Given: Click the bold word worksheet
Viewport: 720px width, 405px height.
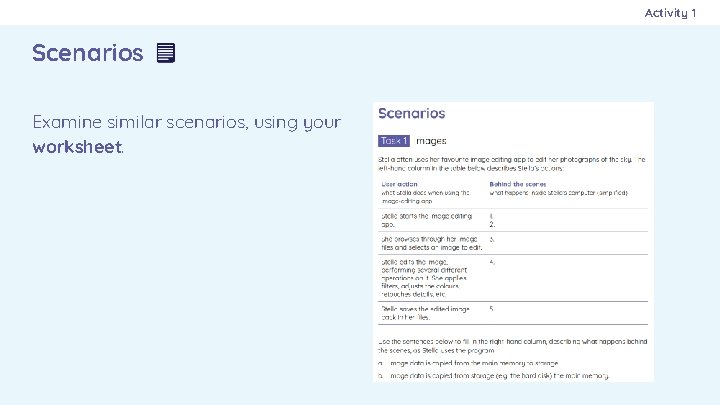Looking at the screenshot, I should (77, 147).
